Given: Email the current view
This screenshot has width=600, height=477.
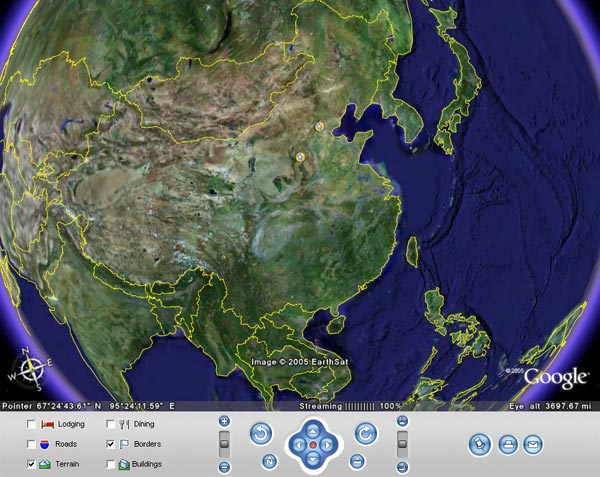Looking at the screenshot, I should (x=533, y=445).
